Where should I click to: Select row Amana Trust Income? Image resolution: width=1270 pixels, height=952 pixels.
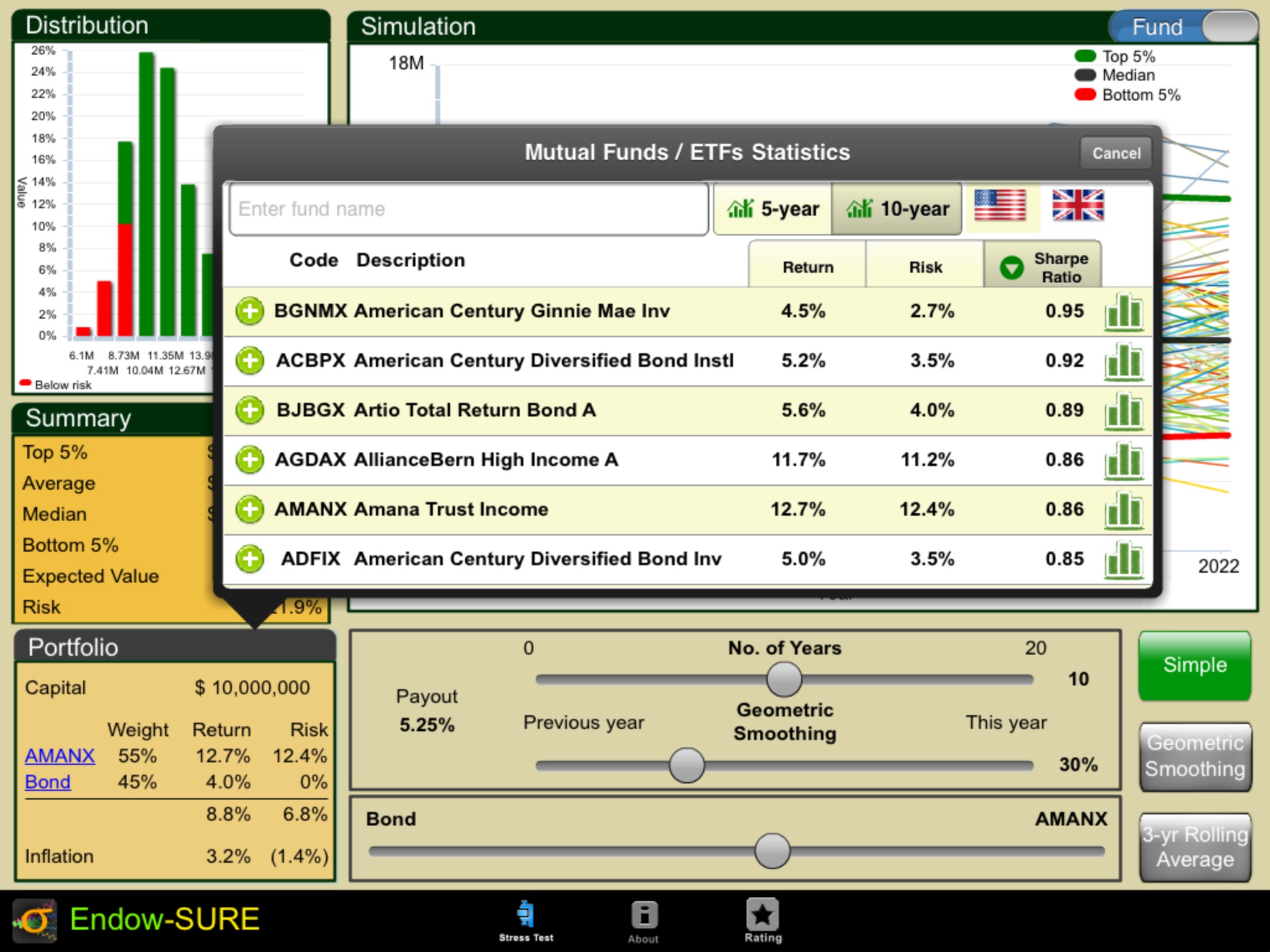[x=687, y=509]
